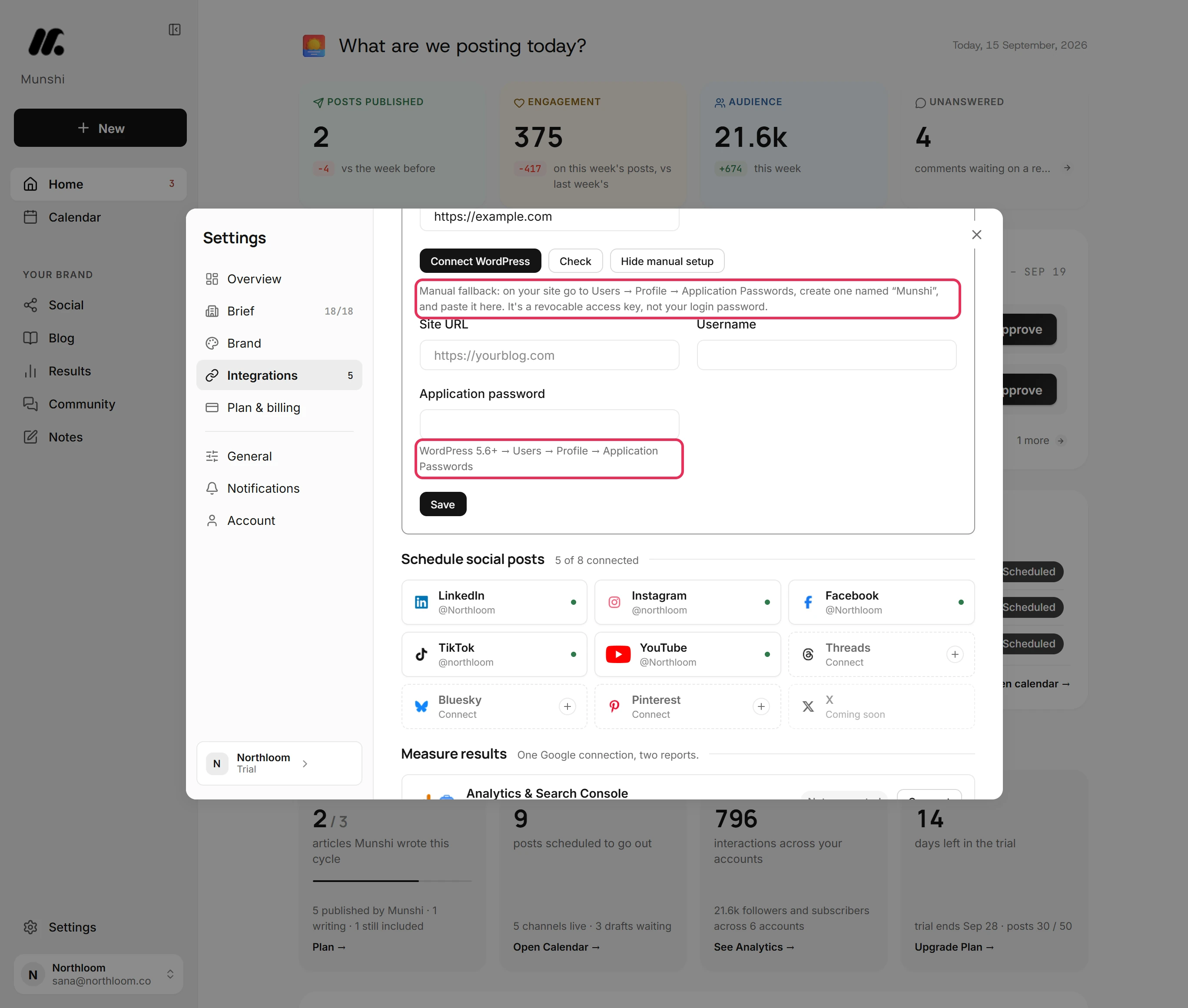Screen dimensions: 1188x1008
Task: Click the See Analytics → link
Action: [754, 947]
